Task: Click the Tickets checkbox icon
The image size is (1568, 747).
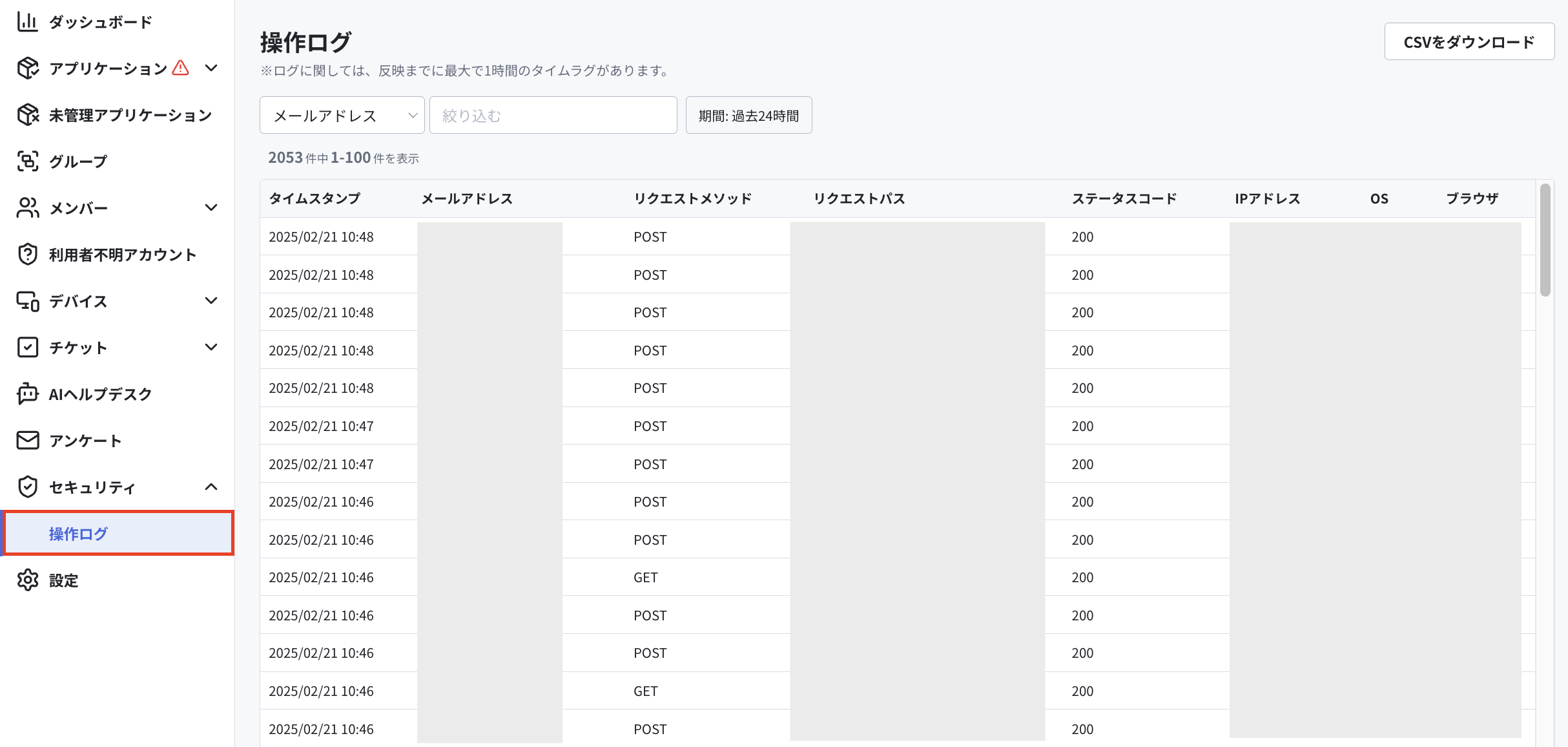Action: click(x=27, y=347)
